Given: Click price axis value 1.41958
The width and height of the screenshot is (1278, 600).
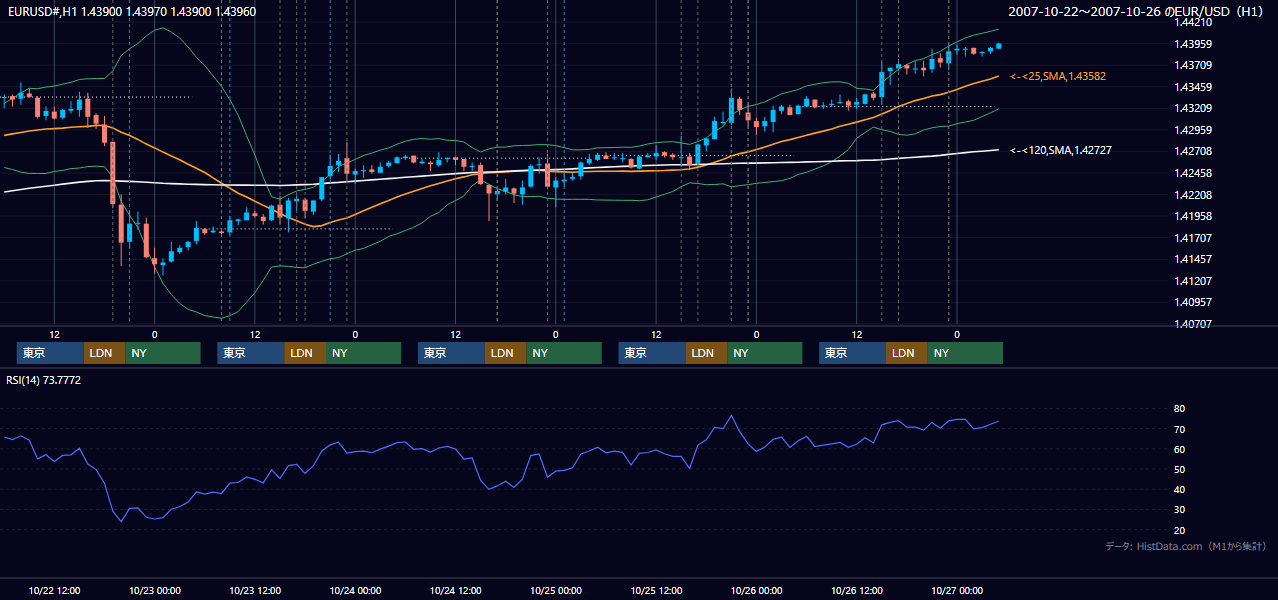Looking at the screenshot, I should pos(1192,216).
